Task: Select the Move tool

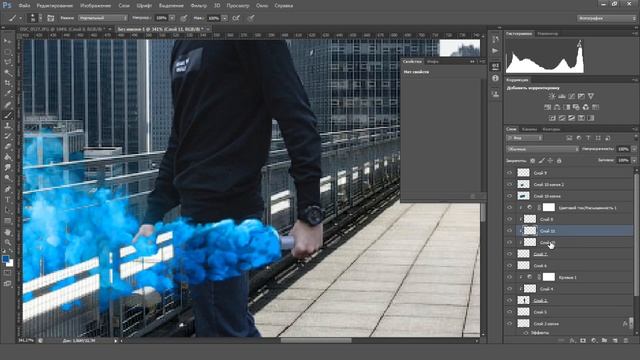Action: click(8, 41)
